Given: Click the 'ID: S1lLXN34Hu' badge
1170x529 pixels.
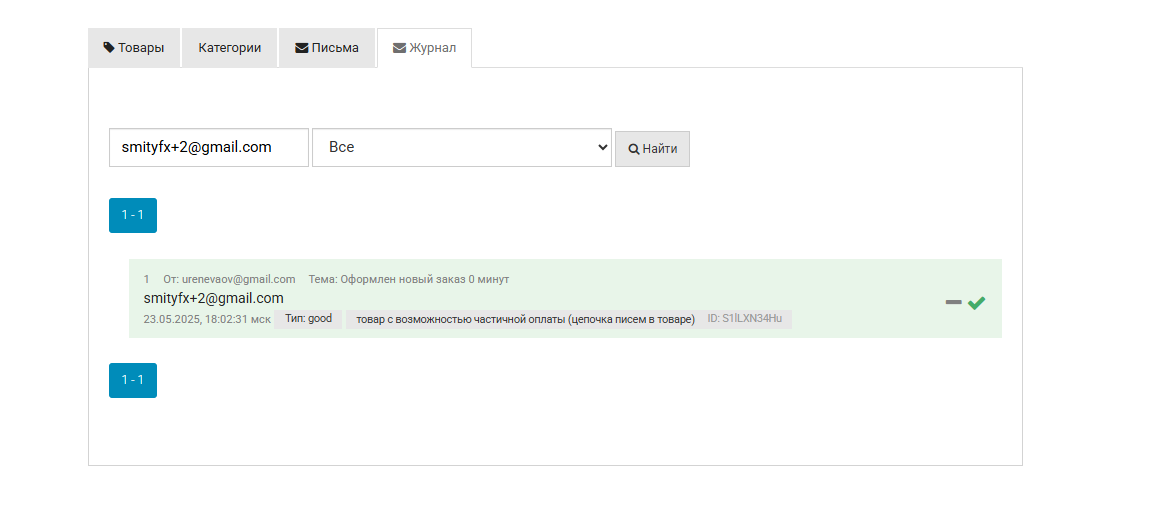Looking at the screenshot, I should pos(745,319).
